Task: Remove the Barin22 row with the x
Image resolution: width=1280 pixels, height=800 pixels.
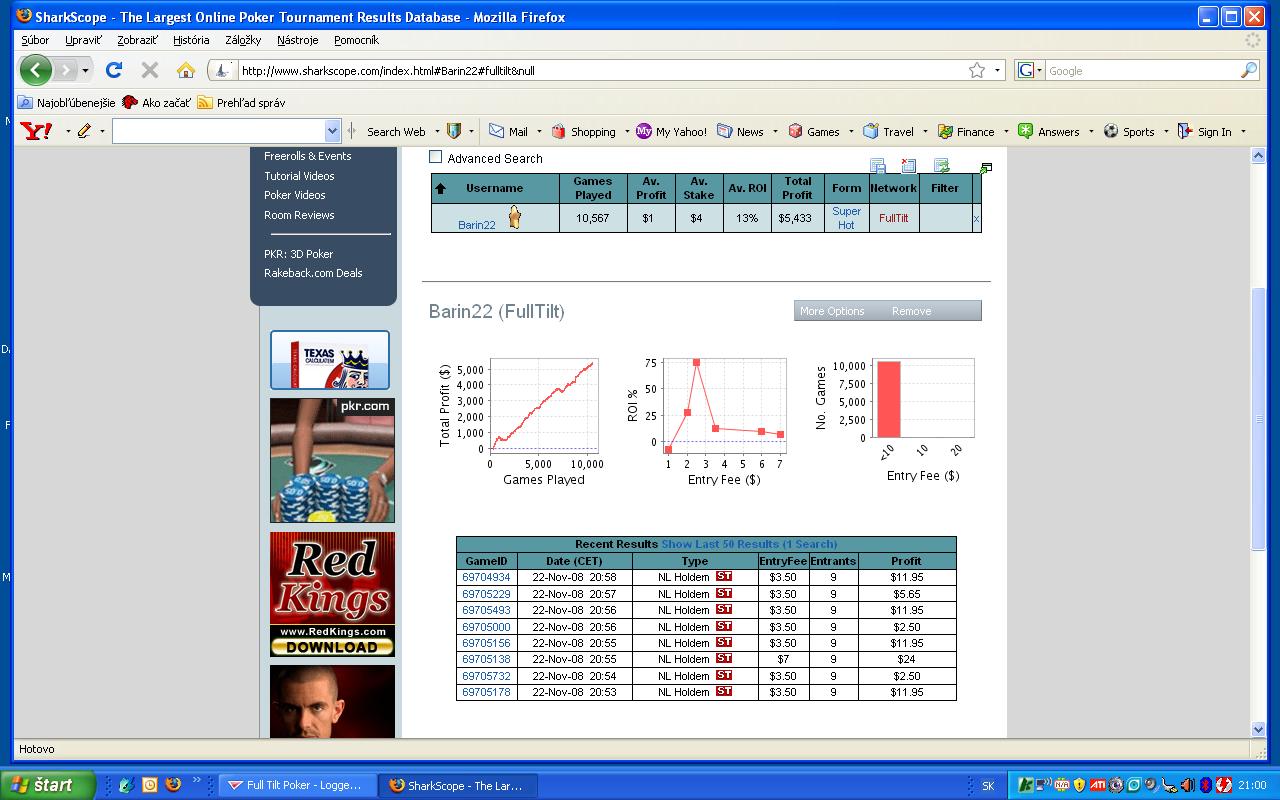Action: click(x=976, y=219)
